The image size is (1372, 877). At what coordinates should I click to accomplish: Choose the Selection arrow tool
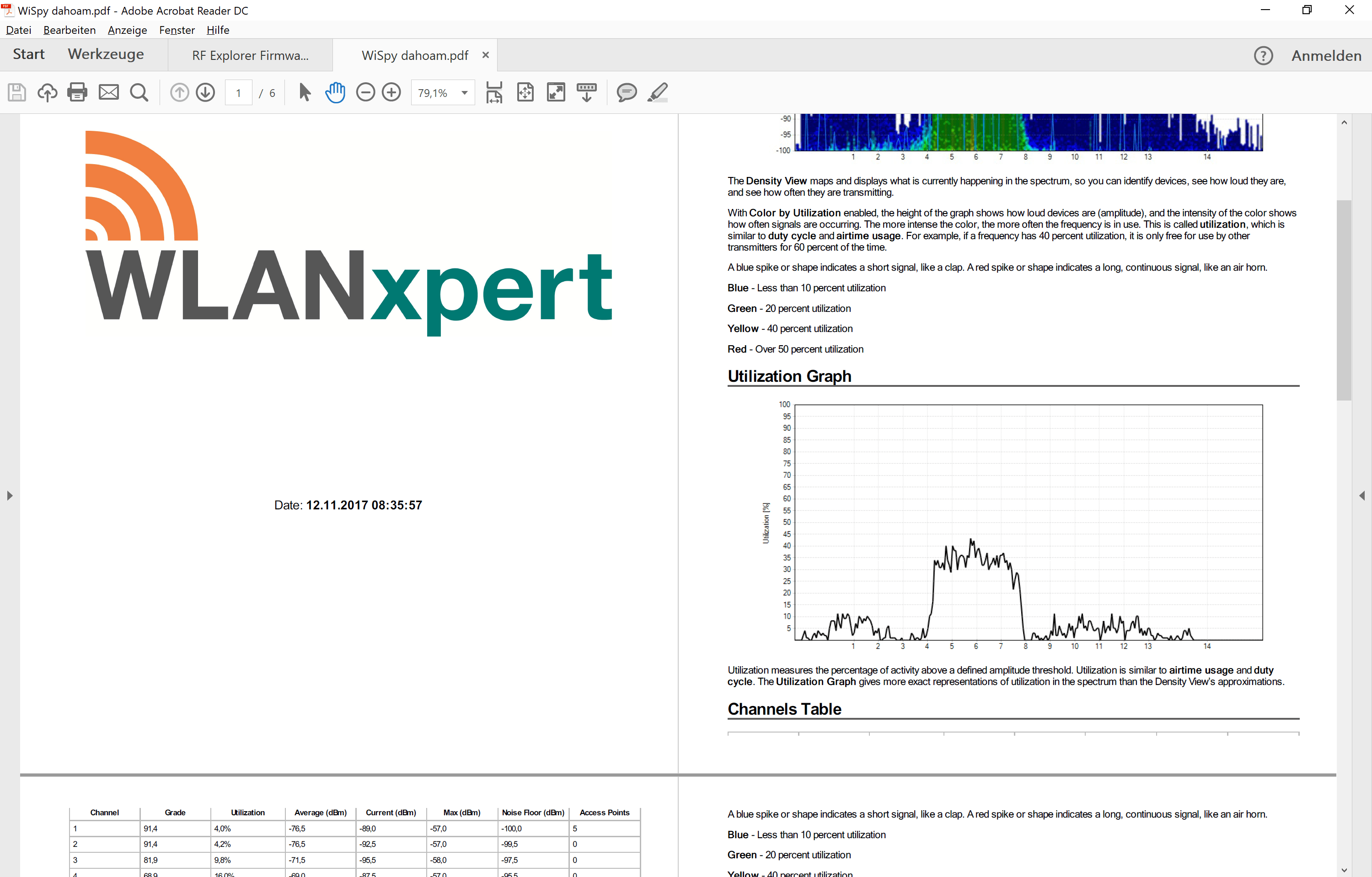pos(305,92)
